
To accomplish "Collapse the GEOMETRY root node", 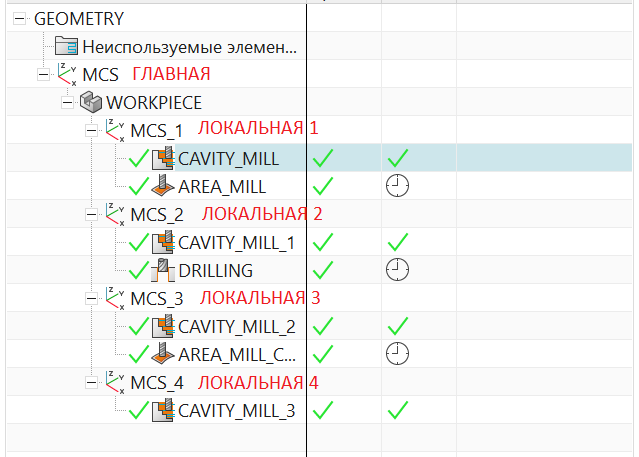I will (x=19, y=18).
